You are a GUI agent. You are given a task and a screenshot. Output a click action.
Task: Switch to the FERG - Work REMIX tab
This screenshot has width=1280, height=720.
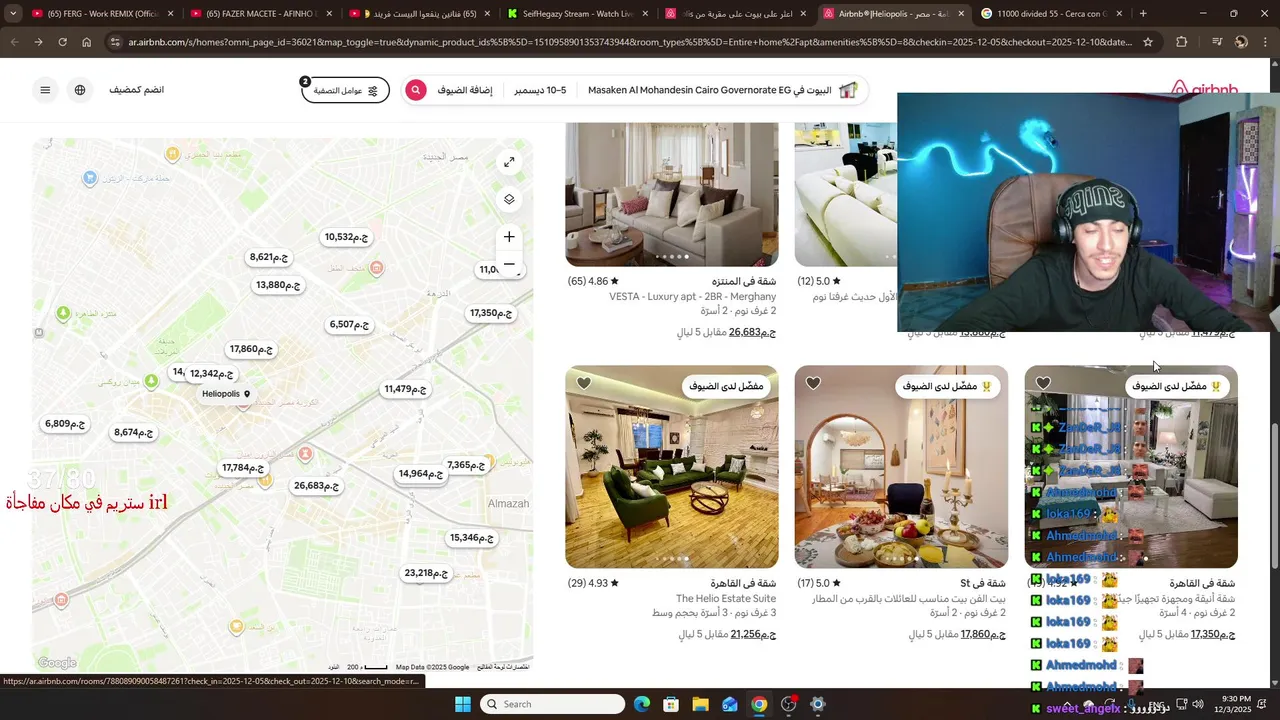tap(103, 14)
